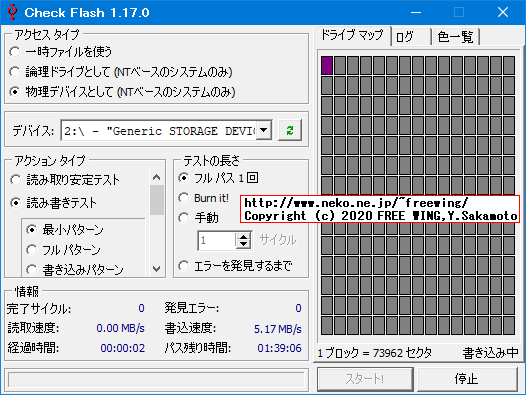Minimize the Check Flash window
This screenshot has height=395, width=526.
[416, 12]
